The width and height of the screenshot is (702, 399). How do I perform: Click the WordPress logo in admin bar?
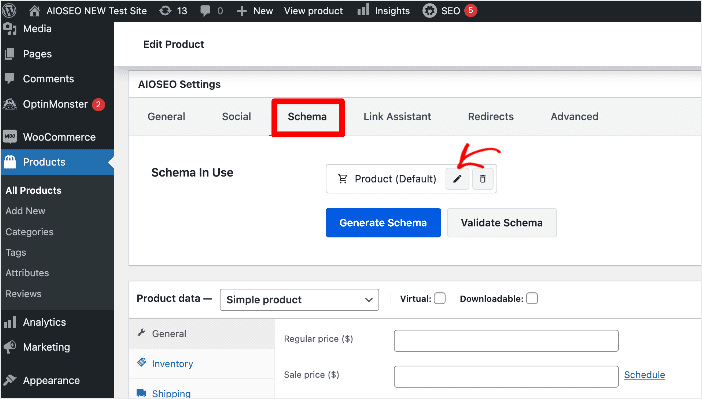9,10
